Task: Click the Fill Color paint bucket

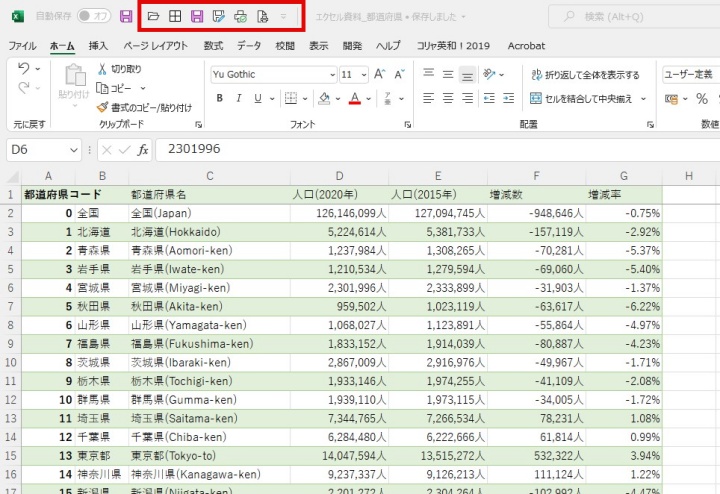Action: (x=324, y=98)
